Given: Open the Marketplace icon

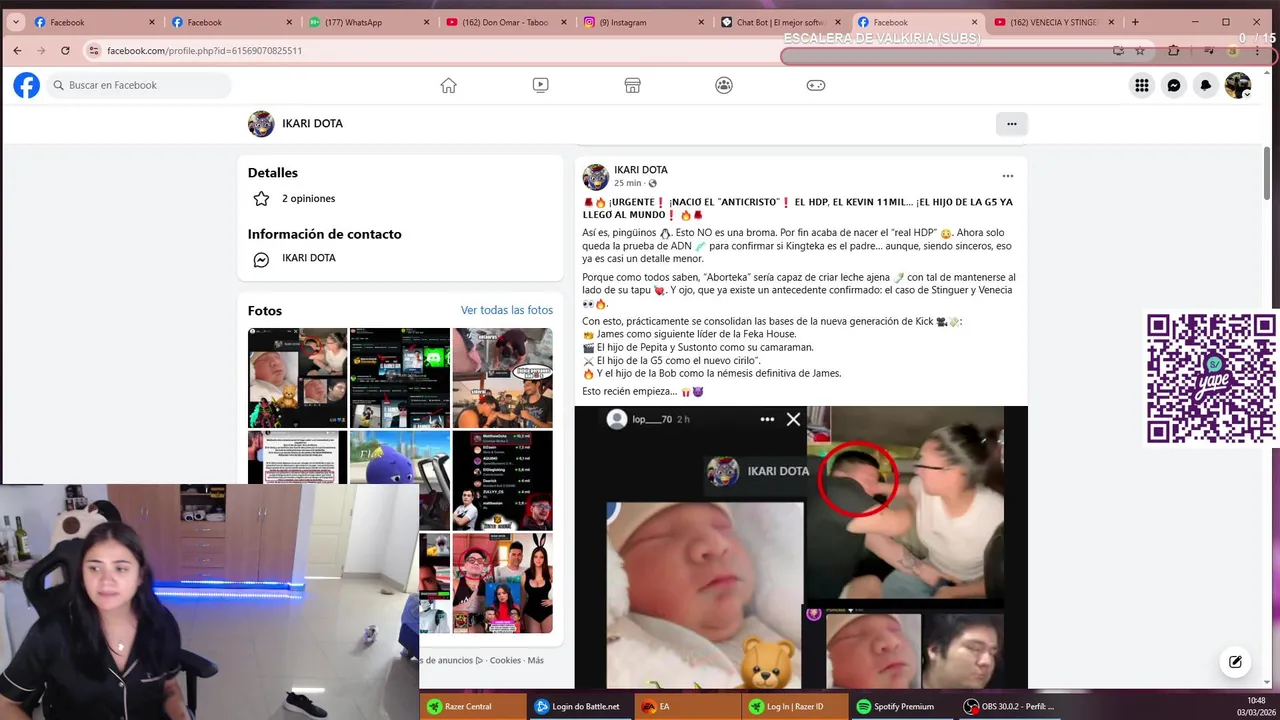Looking at the screenshot, I should 632,85.
